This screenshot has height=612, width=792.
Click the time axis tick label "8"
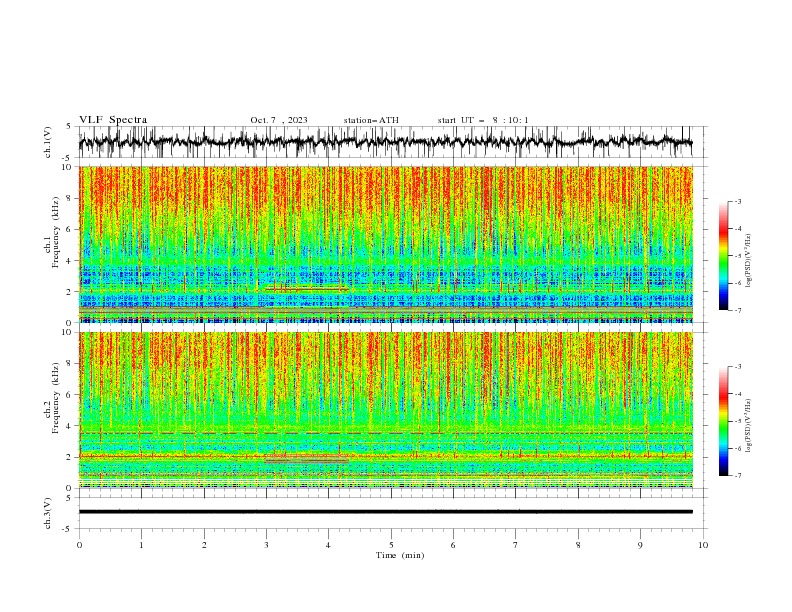(x=578, y=545)
